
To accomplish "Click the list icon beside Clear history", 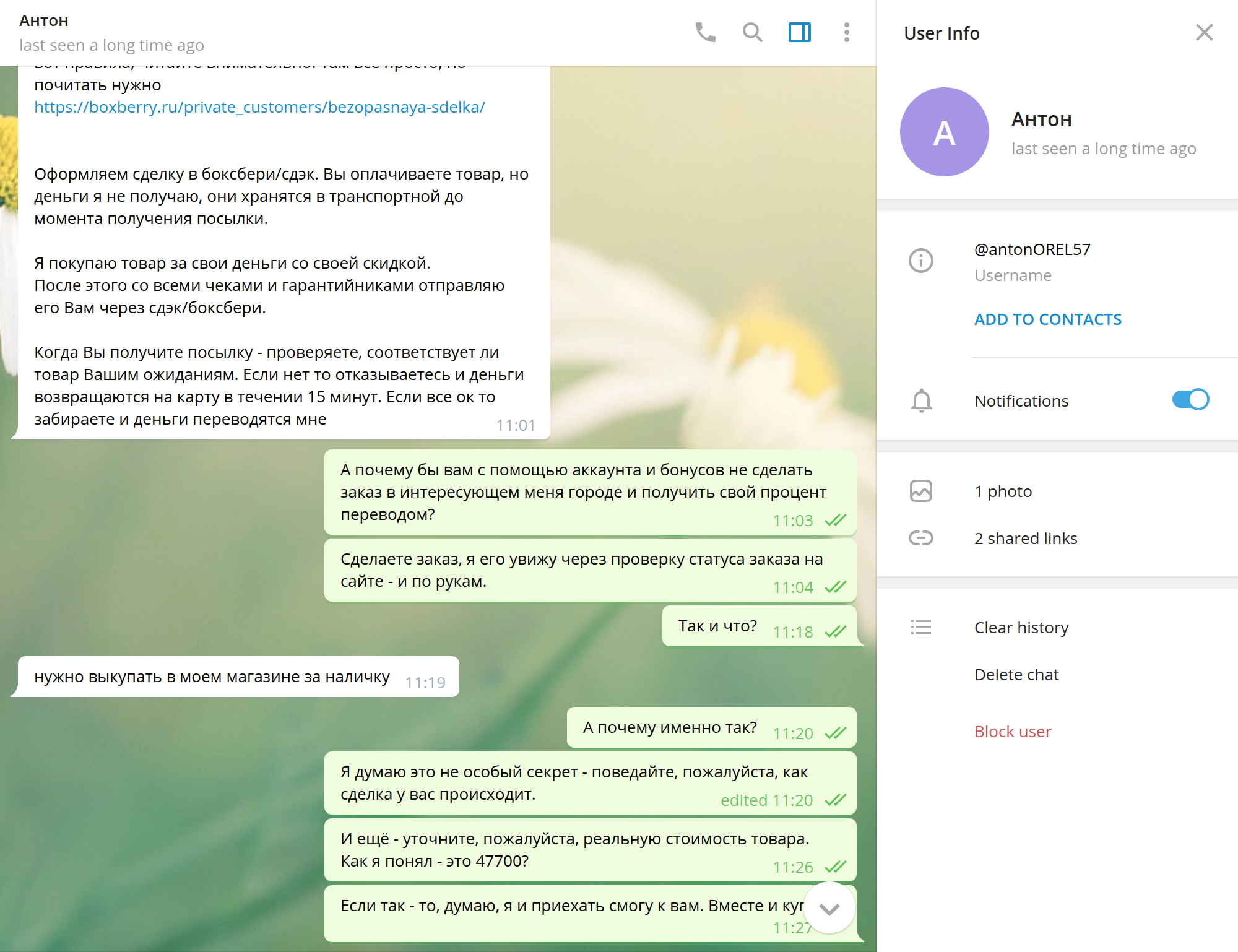I will point(920,627).
